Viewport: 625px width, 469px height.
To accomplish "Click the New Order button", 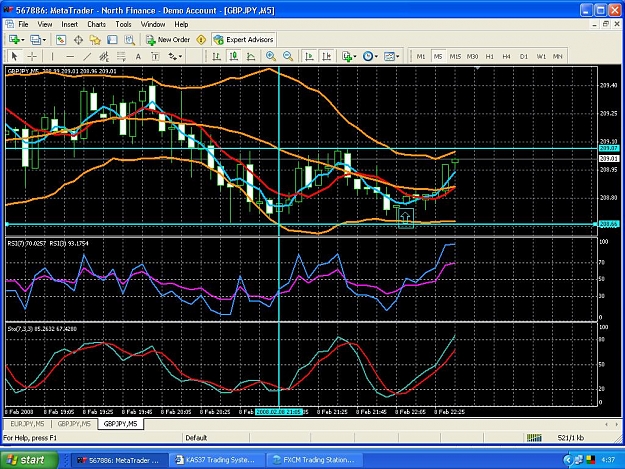I will [168, 39].
